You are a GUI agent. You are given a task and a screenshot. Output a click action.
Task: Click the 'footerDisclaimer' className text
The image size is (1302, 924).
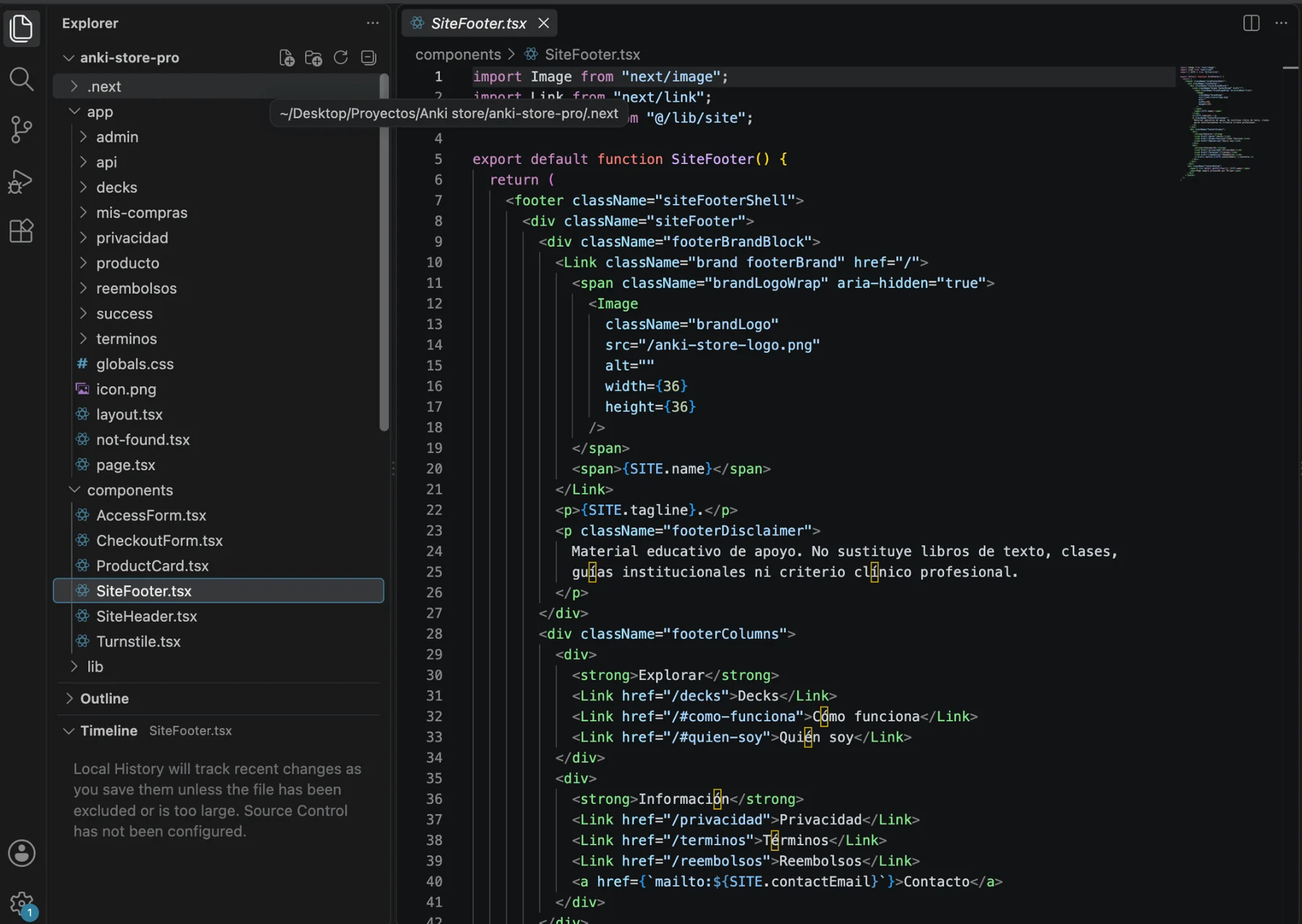coord(737,531)
